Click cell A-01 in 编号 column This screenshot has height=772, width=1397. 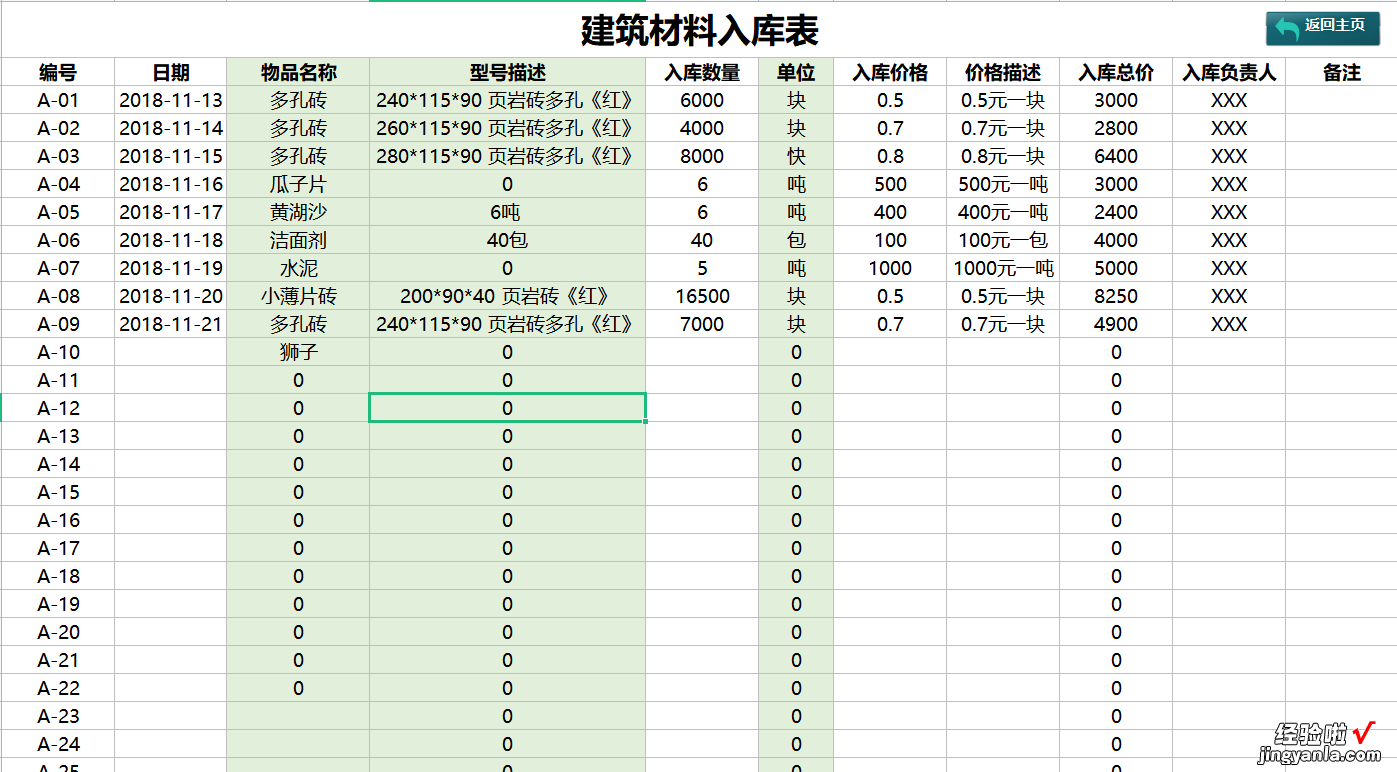[58, 100]
